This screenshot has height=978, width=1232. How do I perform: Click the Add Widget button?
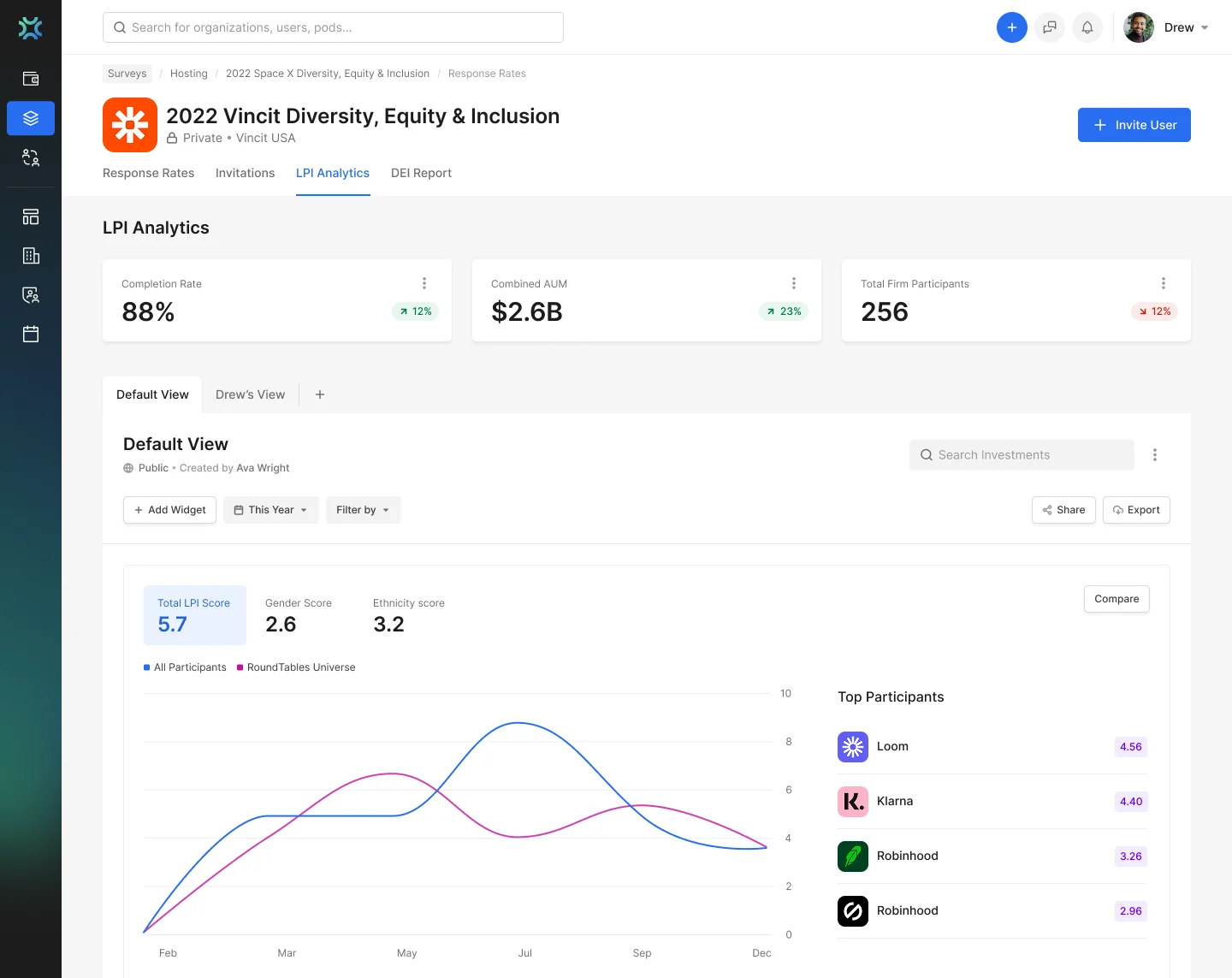[x=169, y=510]
